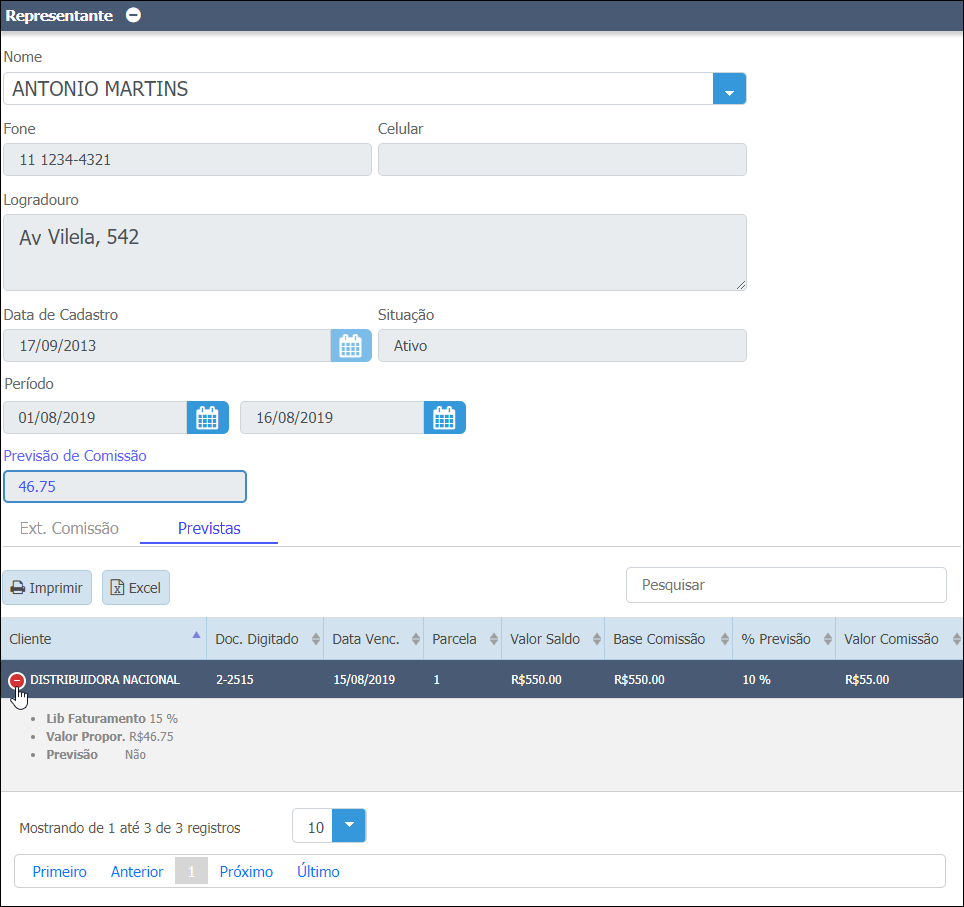Screen dimensions: 964x907
Task: Click the Nome field showing ANTONIO MARTINS
Action: click(358, 89)
